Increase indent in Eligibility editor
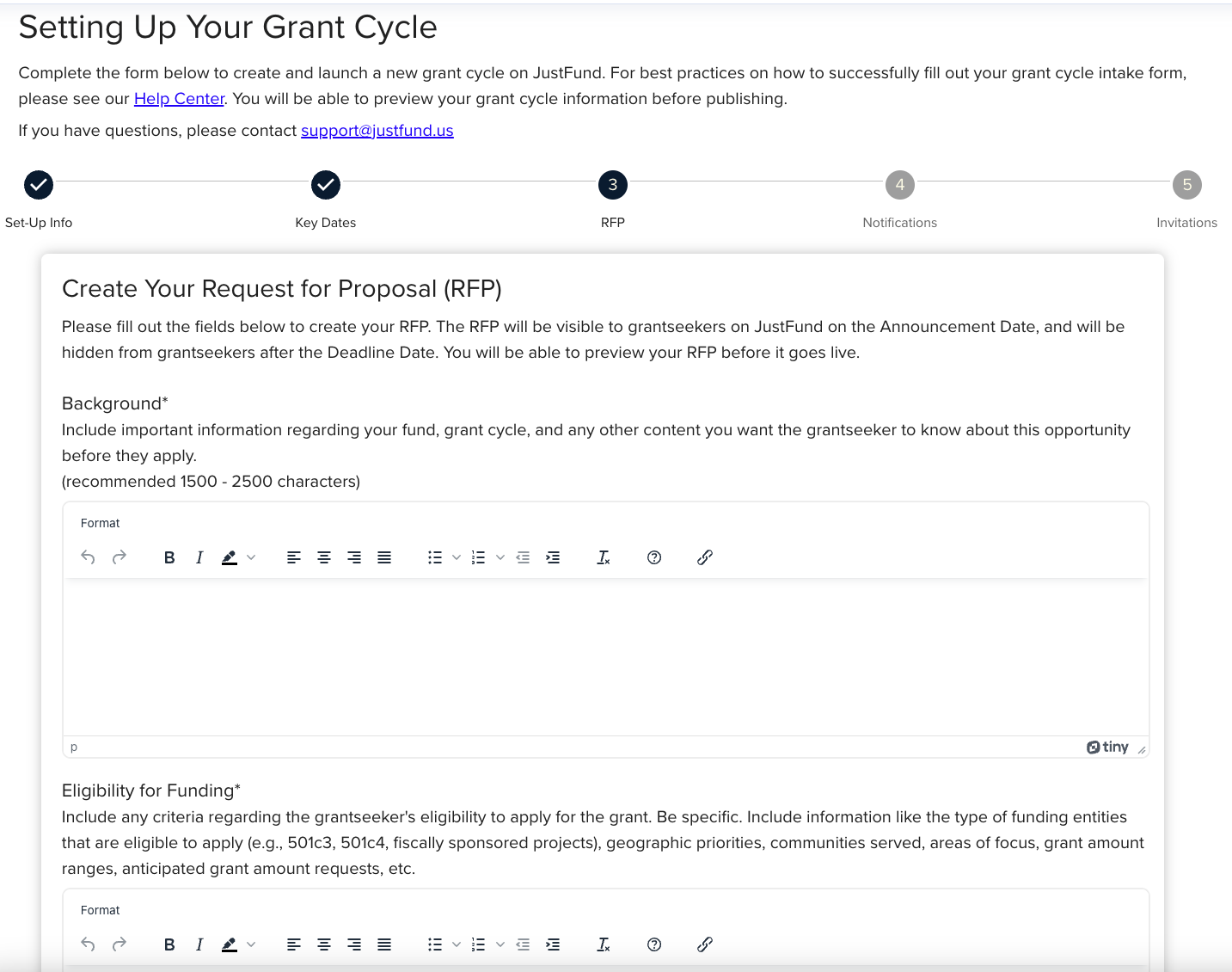This screenshot has width=1232, height=972. tap(553, 944)
